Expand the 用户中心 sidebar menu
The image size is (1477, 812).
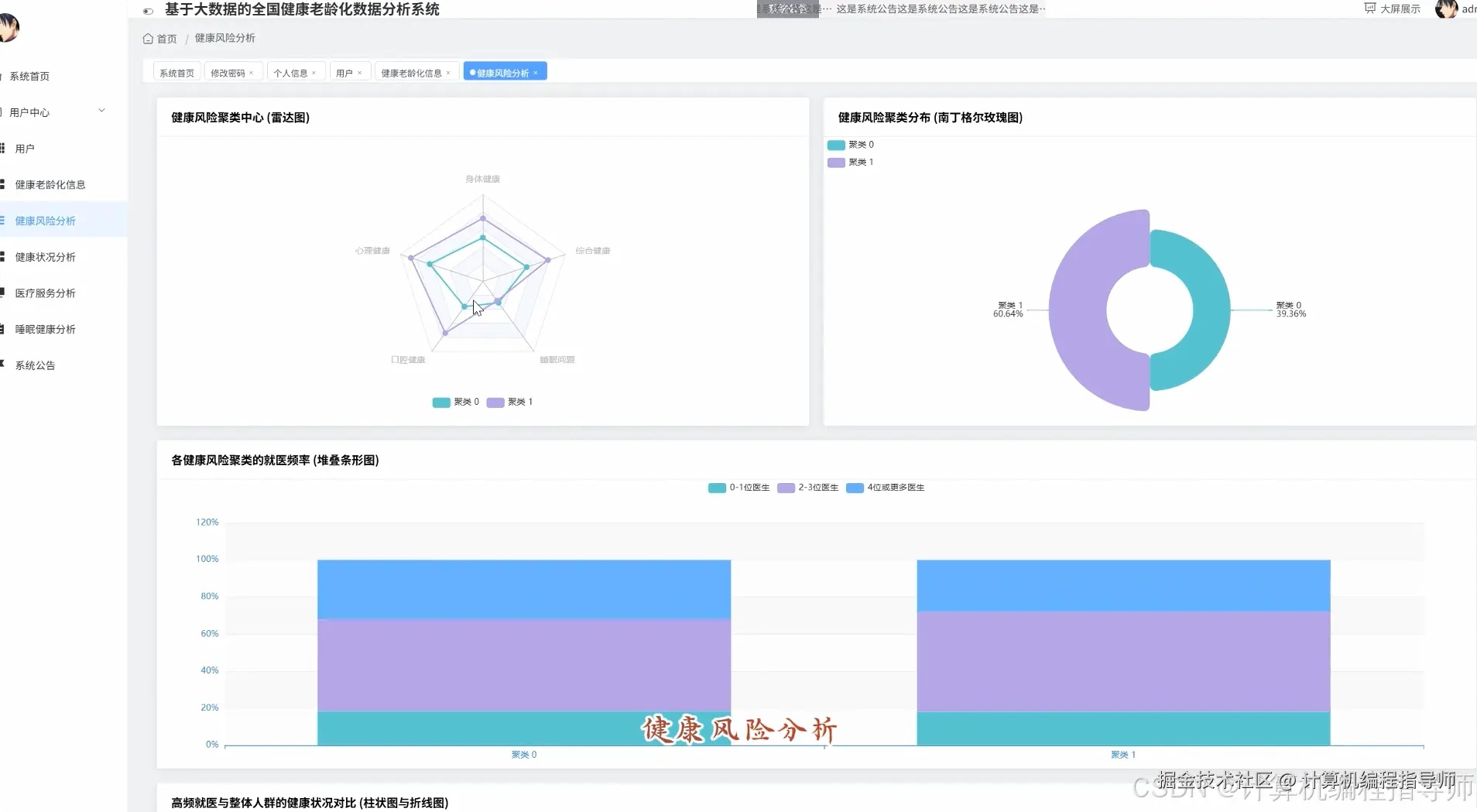(x=54, y=112)
